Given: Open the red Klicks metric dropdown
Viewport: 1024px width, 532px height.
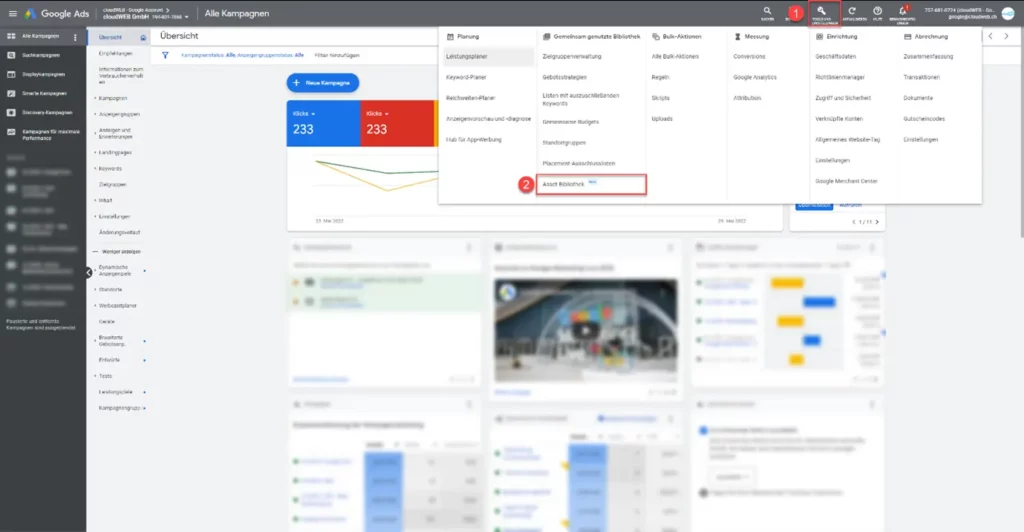Looking at the screenshot, I should 377,114.
